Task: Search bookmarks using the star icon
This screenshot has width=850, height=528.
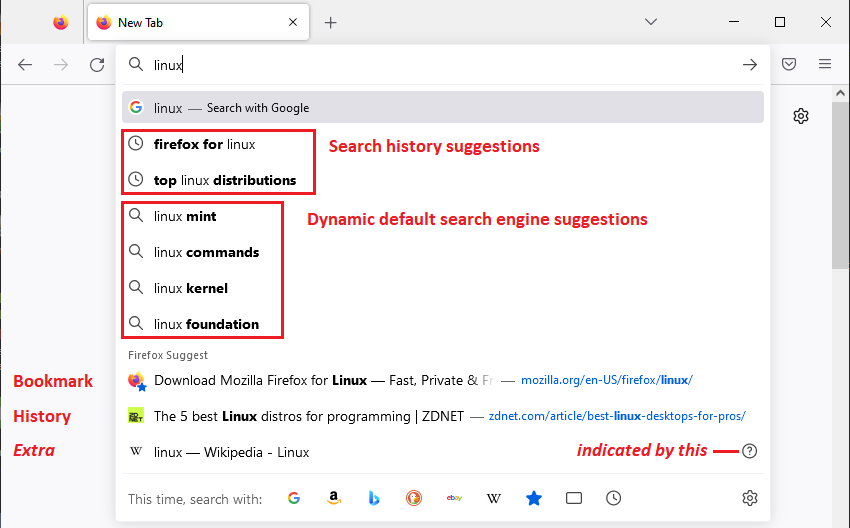Action: click(x=534, y=498)
